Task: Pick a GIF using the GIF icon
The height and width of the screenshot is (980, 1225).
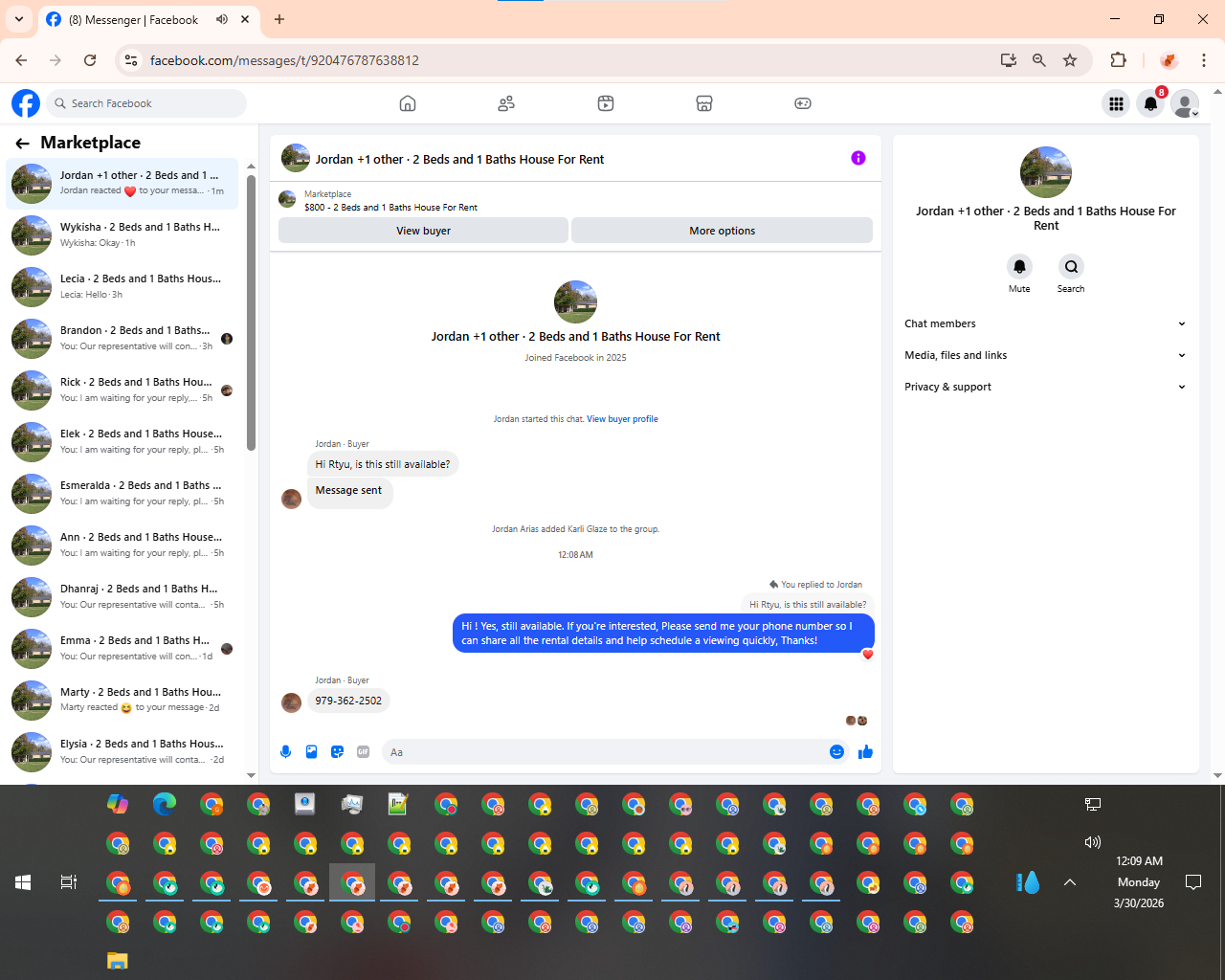Action: 363,752
